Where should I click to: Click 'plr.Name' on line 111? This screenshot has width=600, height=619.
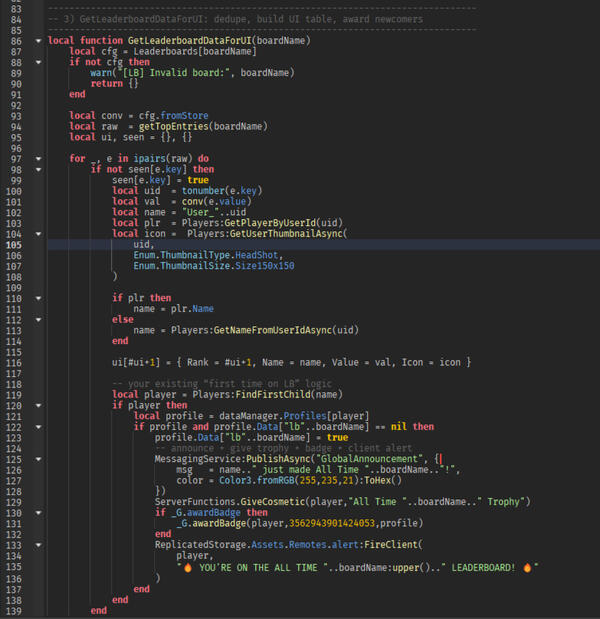pyautogui.click(x=192, y=309)
